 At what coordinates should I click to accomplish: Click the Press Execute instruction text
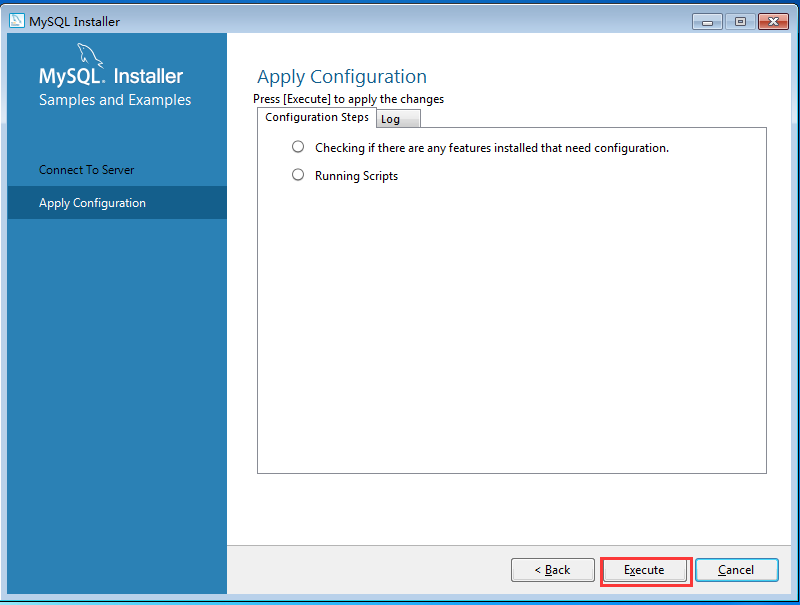click(x=348, y=99)
